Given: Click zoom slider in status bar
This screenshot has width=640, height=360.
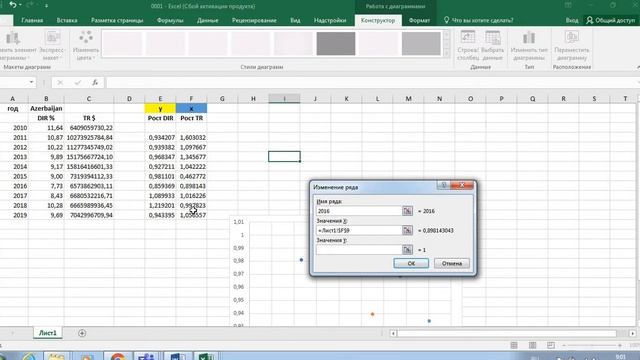Looking at the screenshot, I should [592, 345].
